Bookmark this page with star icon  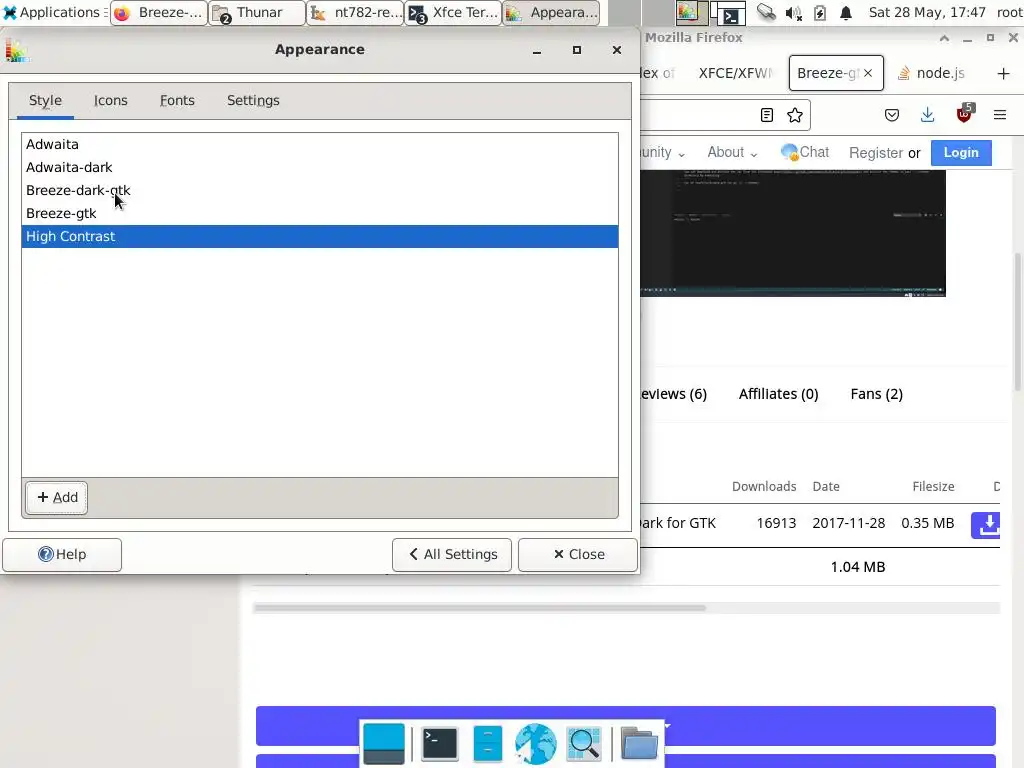[795, 115]
